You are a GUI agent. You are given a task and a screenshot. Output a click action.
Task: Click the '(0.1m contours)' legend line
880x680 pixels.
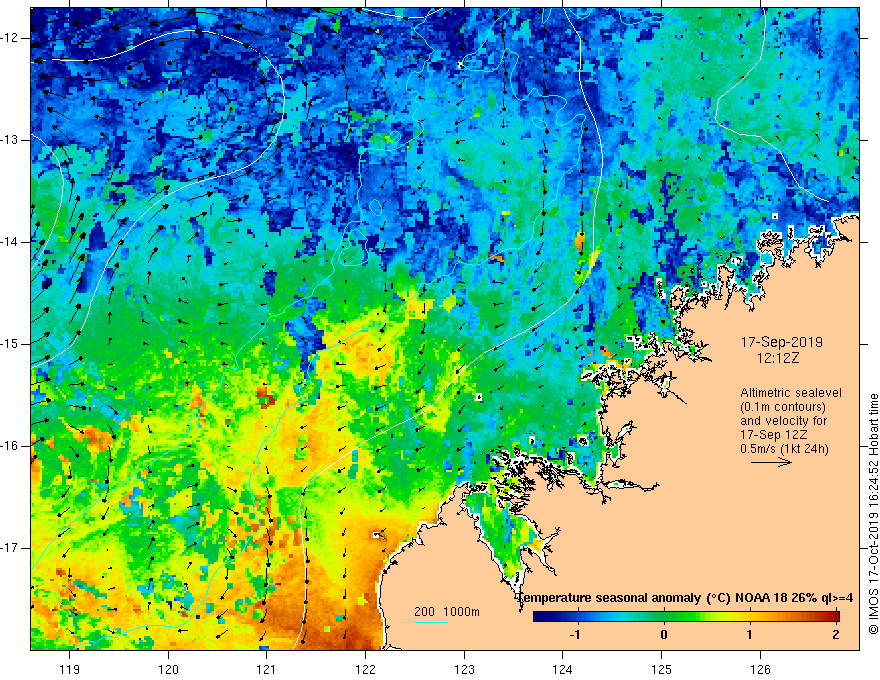point(783,407)
